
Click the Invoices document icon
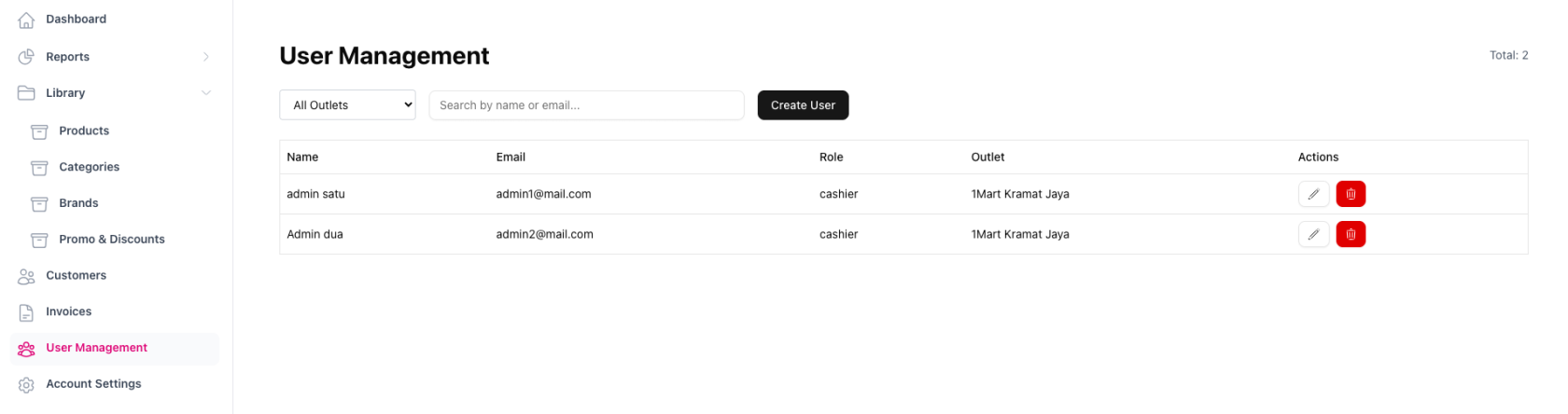pos(26,312)
